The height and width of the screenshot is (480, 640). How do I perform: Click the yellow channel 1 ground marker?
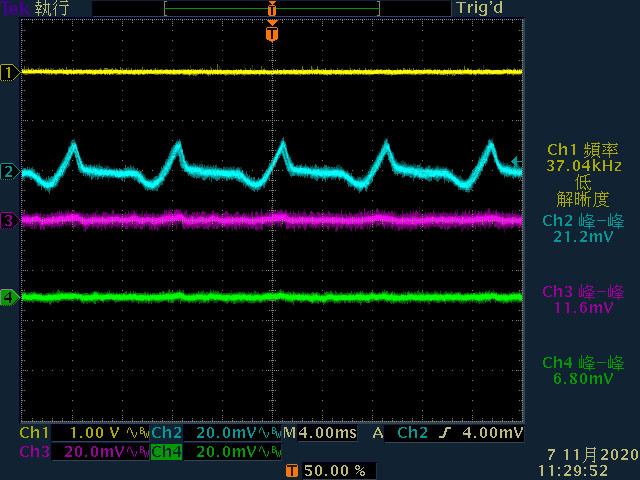[9, 72]
